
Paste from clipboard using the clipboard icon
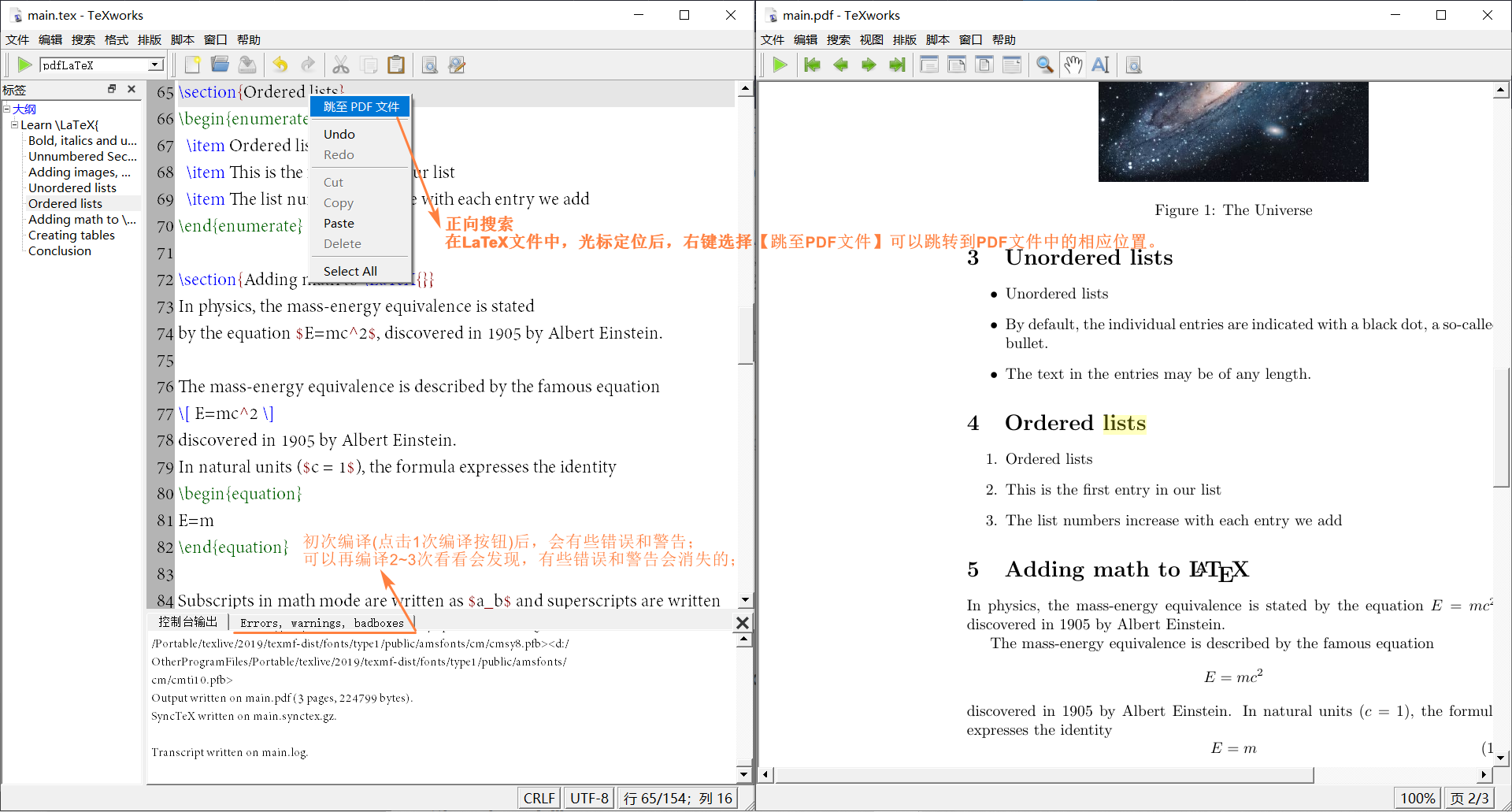click(x=396, y=65)
